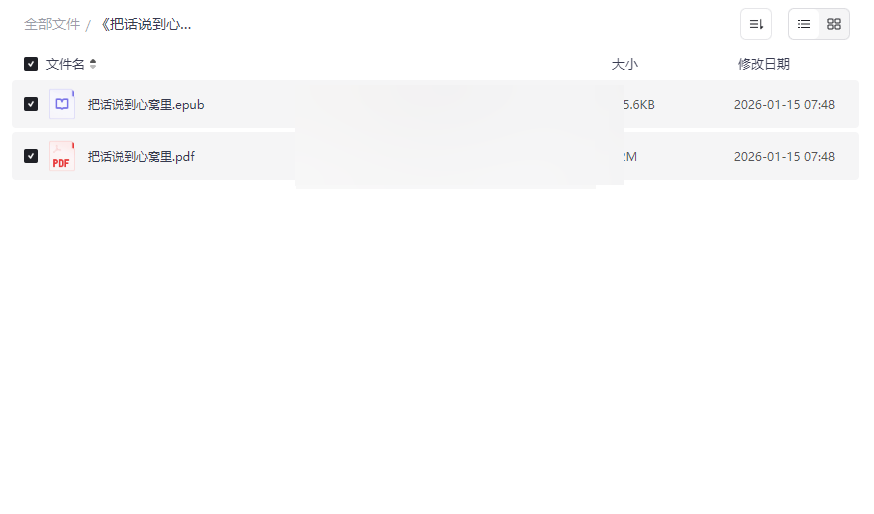The height and width of the screenshot is (514, 874).
Task: Open the file 把话说到心窝里.pdf
Action: pyautogui.click(x=141, y=156)
